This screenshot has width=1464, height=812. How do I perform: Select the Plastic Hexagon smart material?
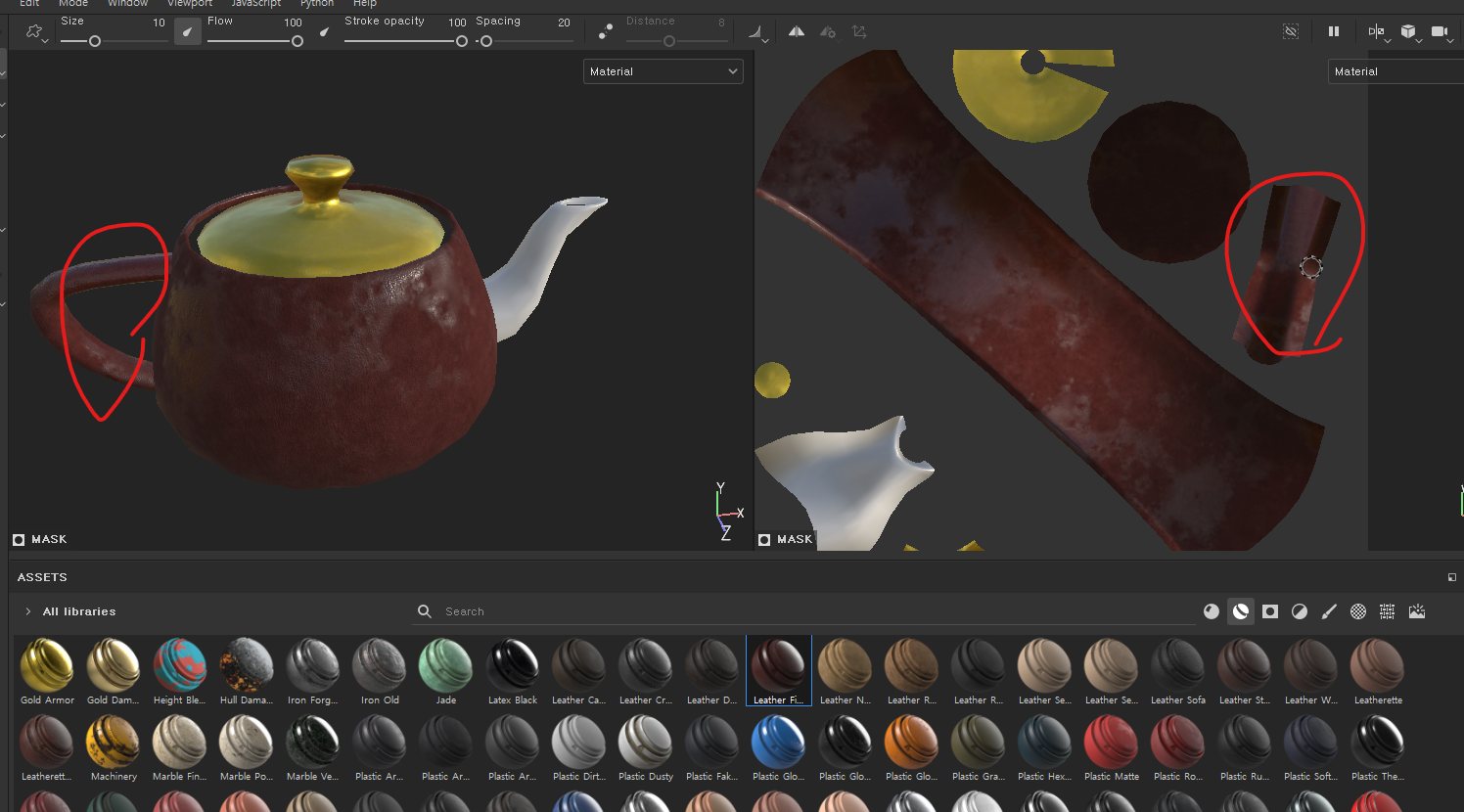coord(1045,747)
